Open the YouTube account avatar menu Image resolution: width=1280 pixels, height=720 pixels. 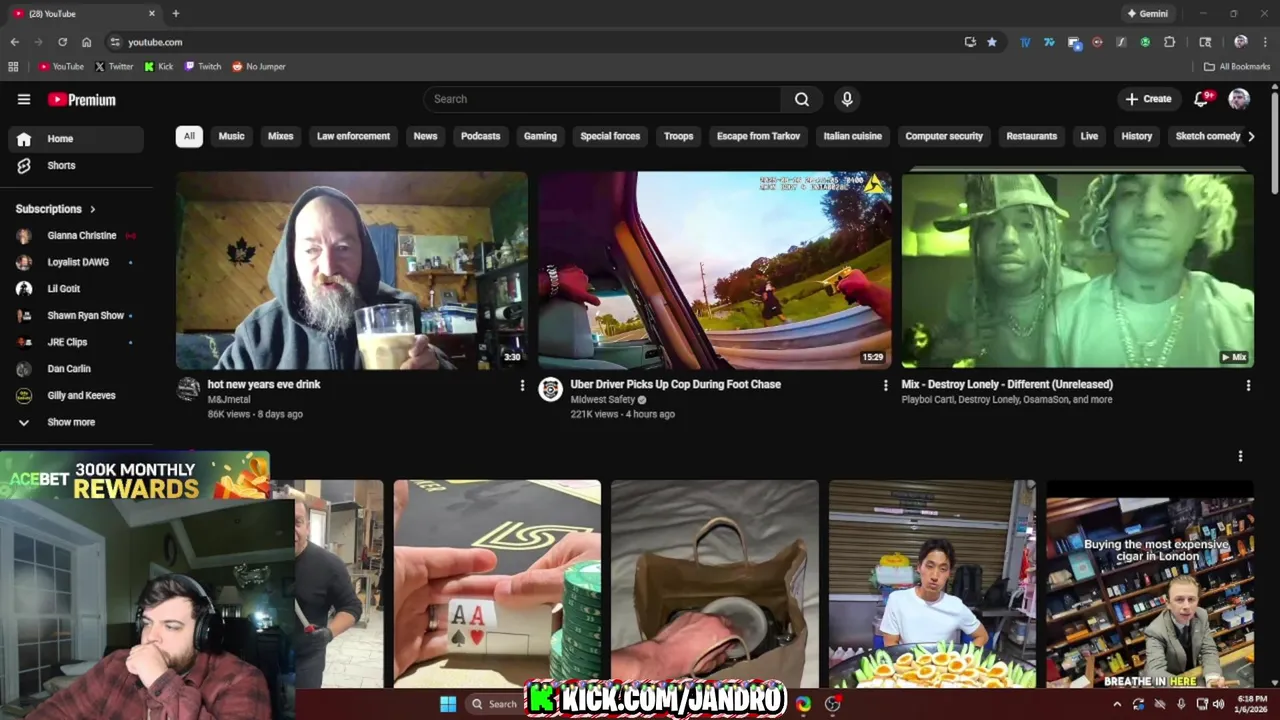(1239, 99)
